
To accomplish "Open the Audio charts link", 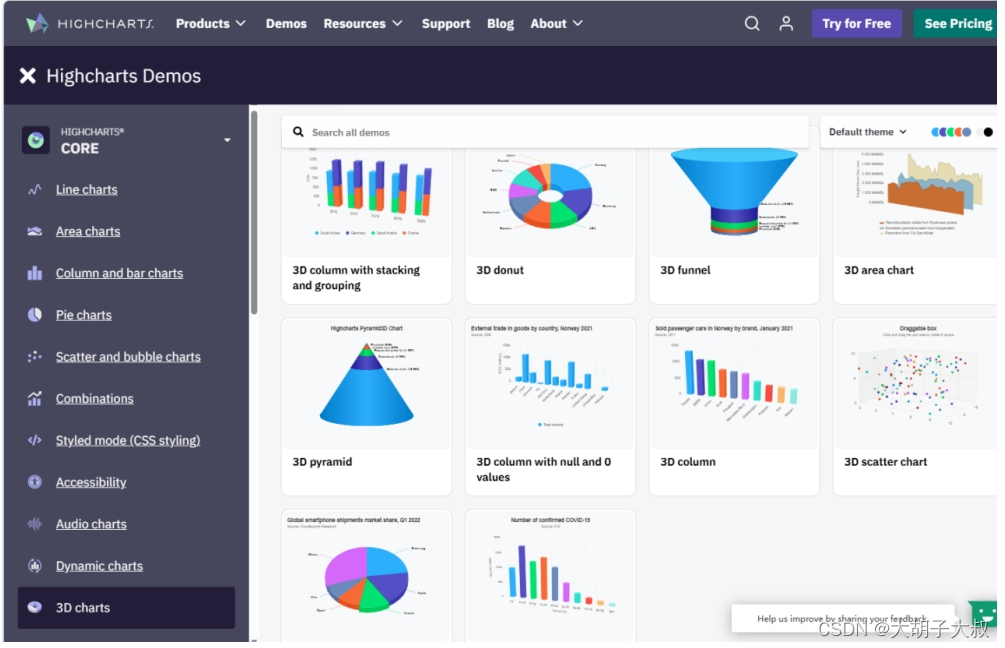I will [91, 524].
